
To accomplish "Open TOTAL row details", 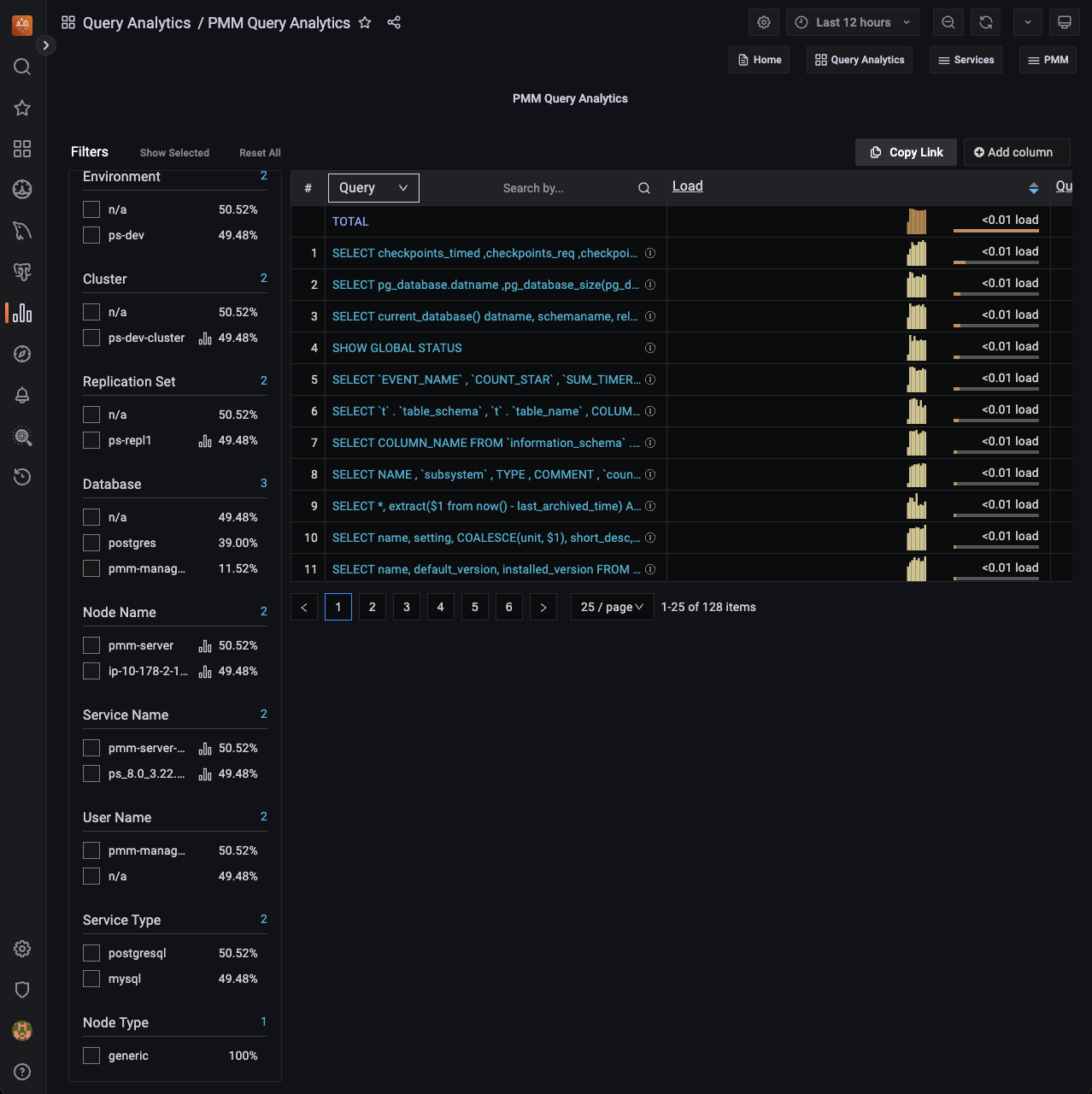I will pos(350,221).
